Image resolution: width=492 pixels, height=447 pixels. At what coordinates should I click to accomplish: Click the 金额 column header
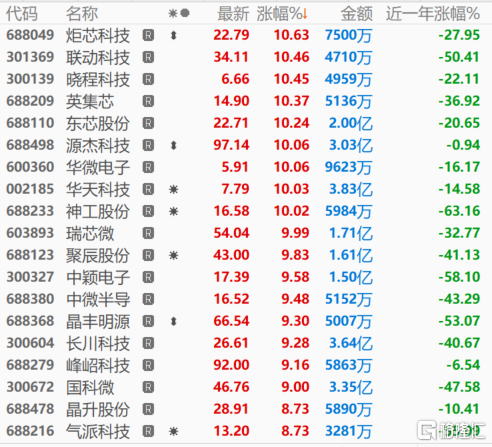click(356, 14)
